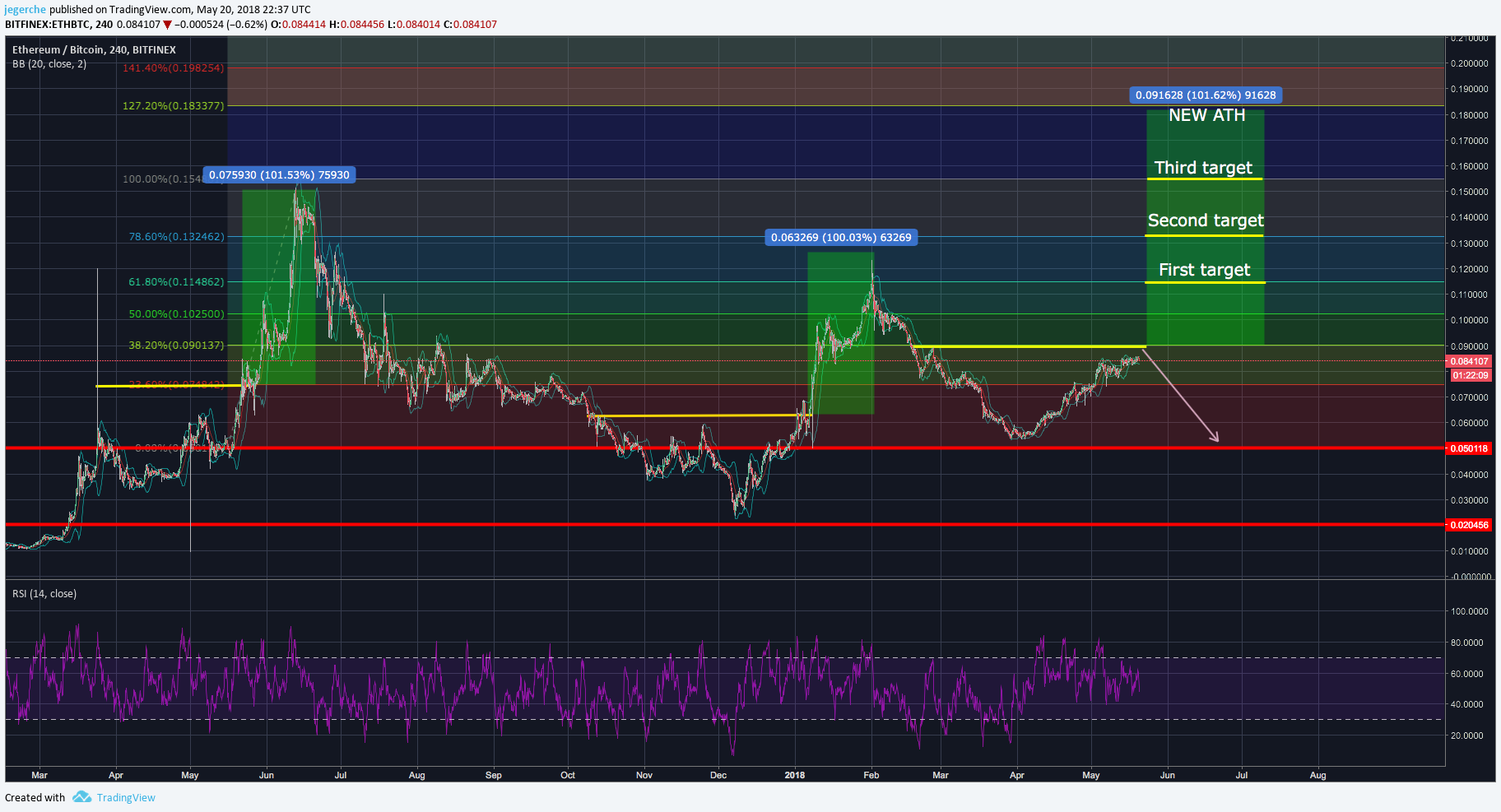Click the L:0.084014 low value in header
Screen dimensions: 1501x812
[x=414, y=25]
